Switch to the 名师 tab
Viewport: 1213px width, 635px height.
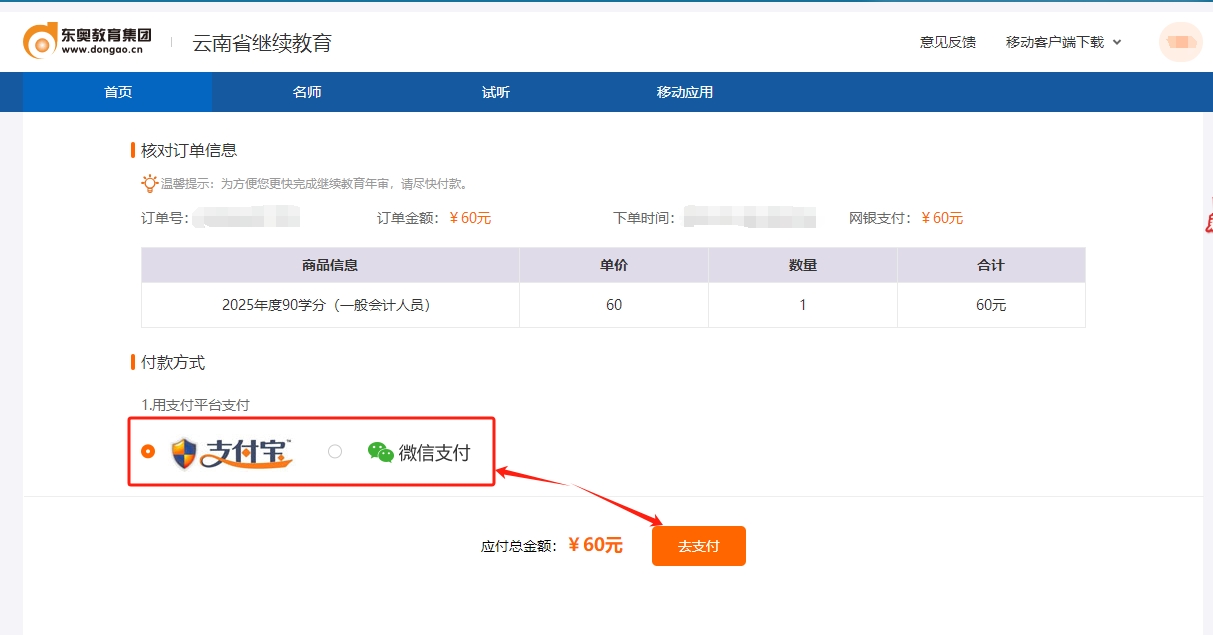coord(306,91)
